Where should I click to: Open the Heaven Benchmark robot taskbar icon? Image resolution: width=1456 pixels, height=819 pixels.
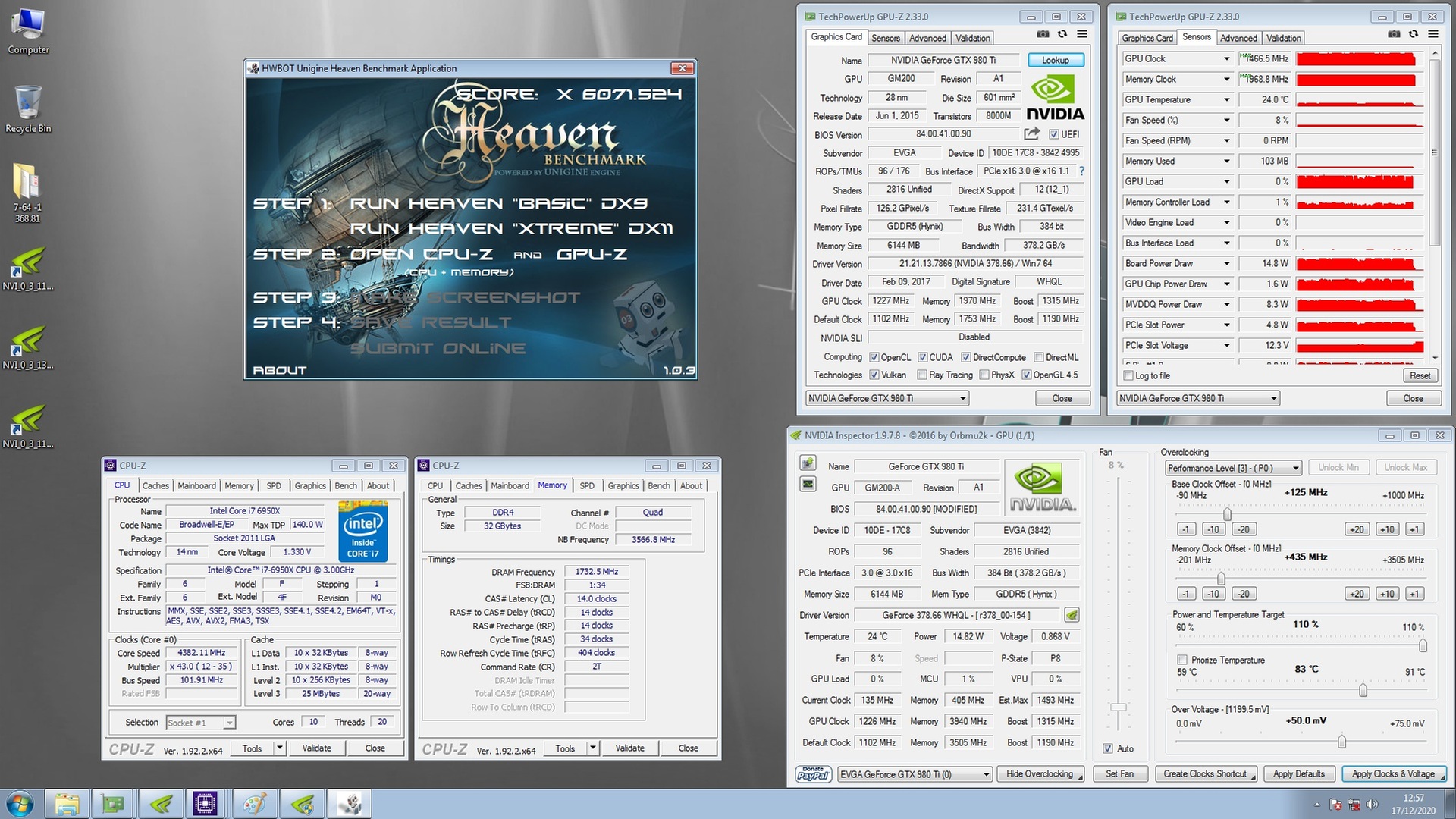pyautogui.click(x=350, y=804)
